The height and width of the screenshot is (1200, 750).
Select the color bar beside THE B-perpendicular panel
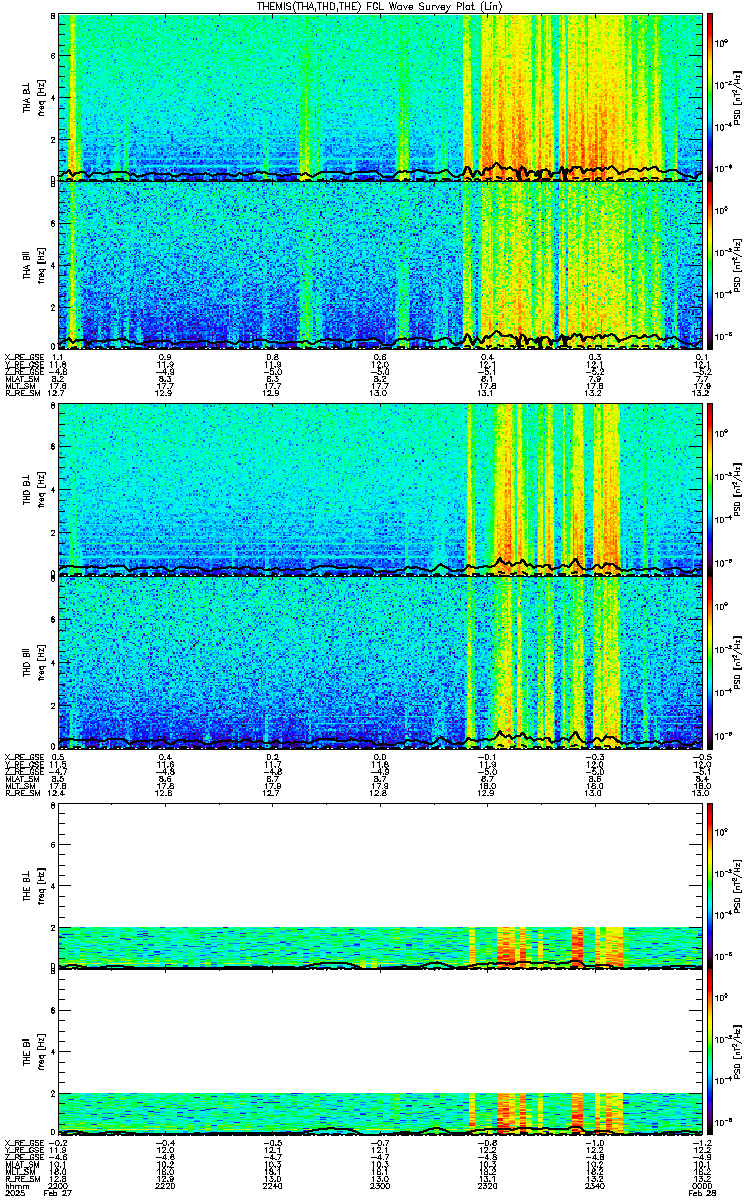710,886
